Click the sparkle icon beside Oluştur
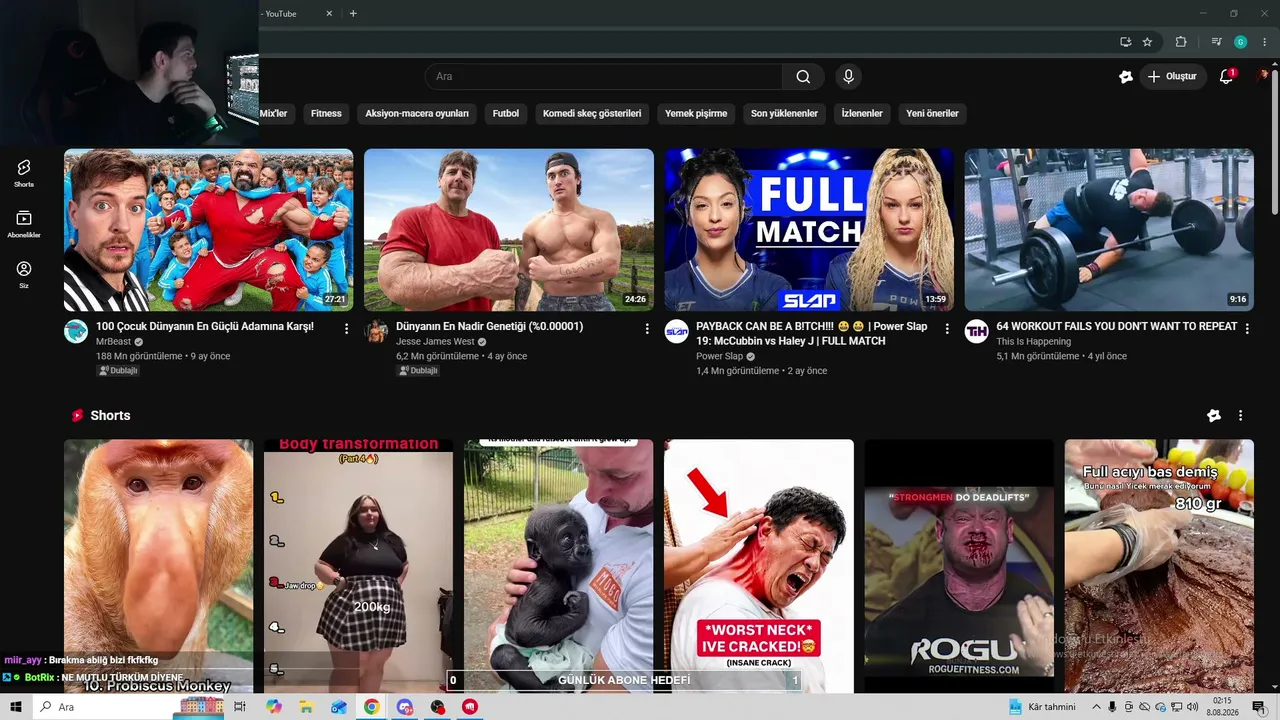This screenshot has height=720, width=1280. click(1125, 77)
